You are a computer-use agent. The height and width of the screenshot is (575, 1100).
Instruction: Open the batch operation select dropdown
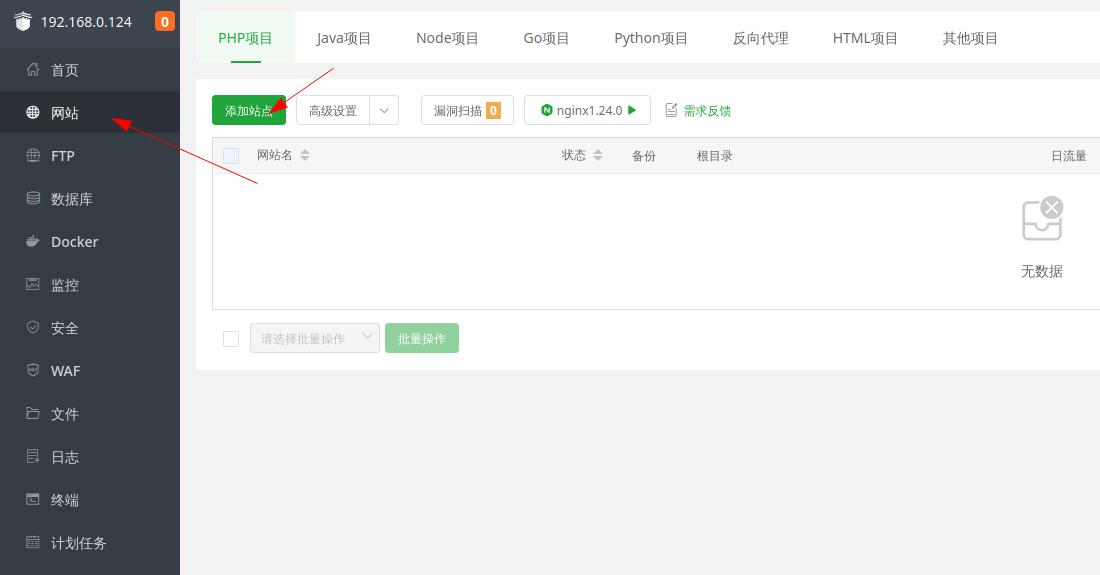coord(314,339)
